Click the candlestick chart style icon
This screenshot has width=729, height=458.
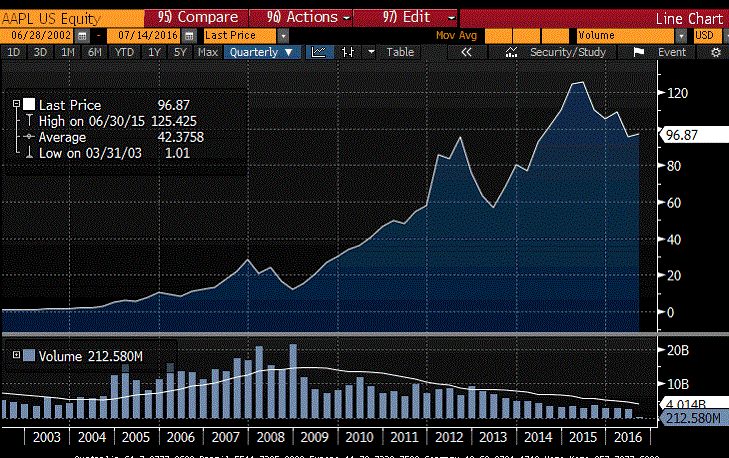[348, 51]
